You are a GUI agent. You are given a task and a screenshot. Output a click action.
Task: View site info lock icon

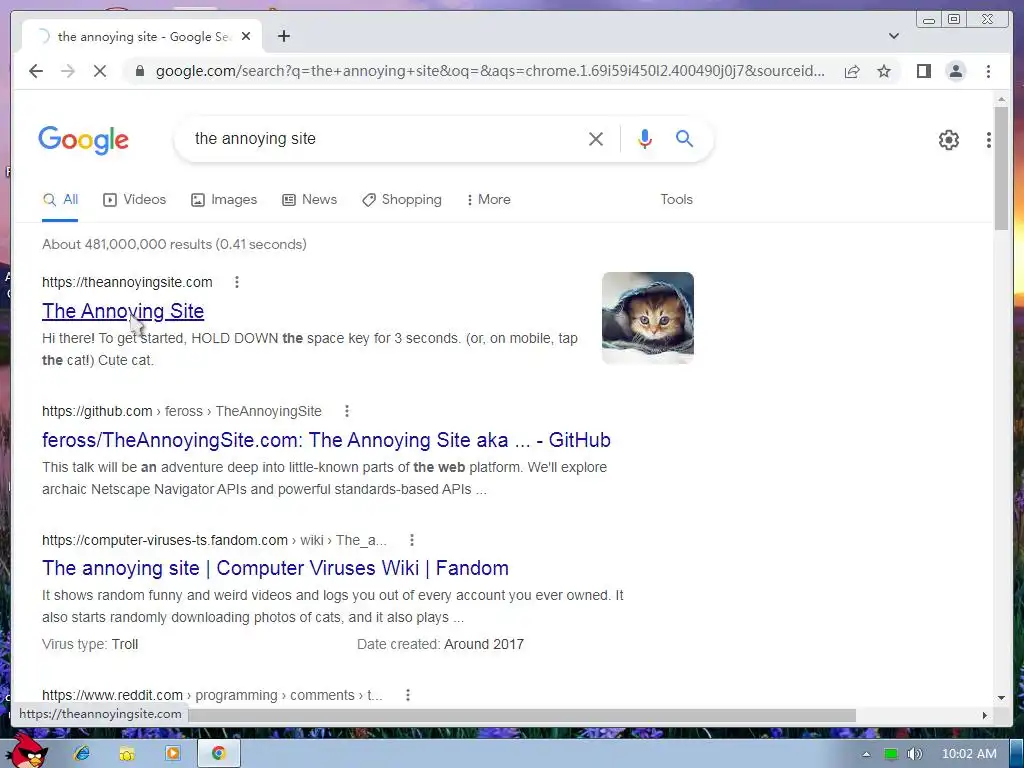click(139, 71)
